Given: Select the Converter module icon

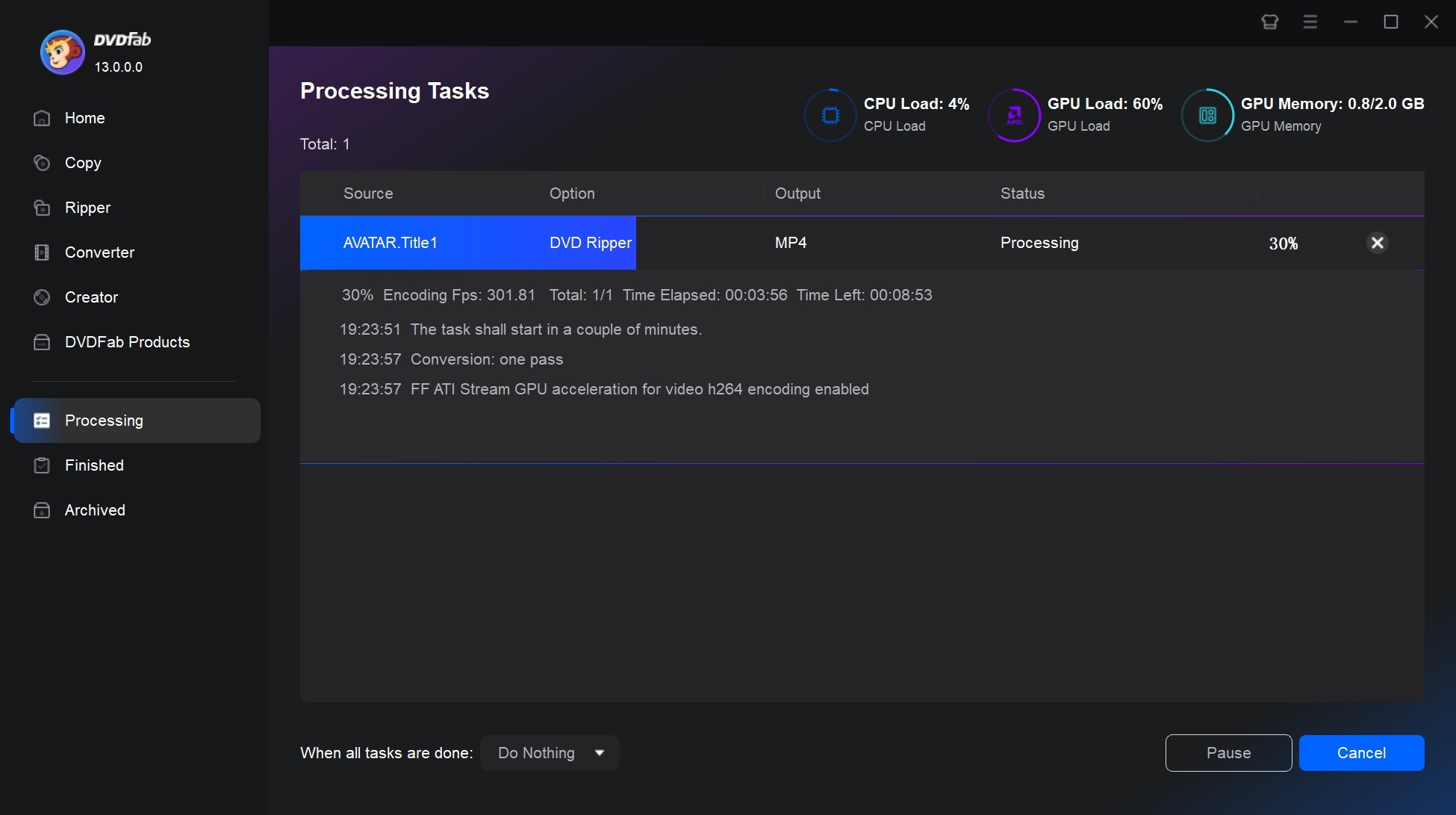Looking at the screenshot, I should click(x=41, y=252).
